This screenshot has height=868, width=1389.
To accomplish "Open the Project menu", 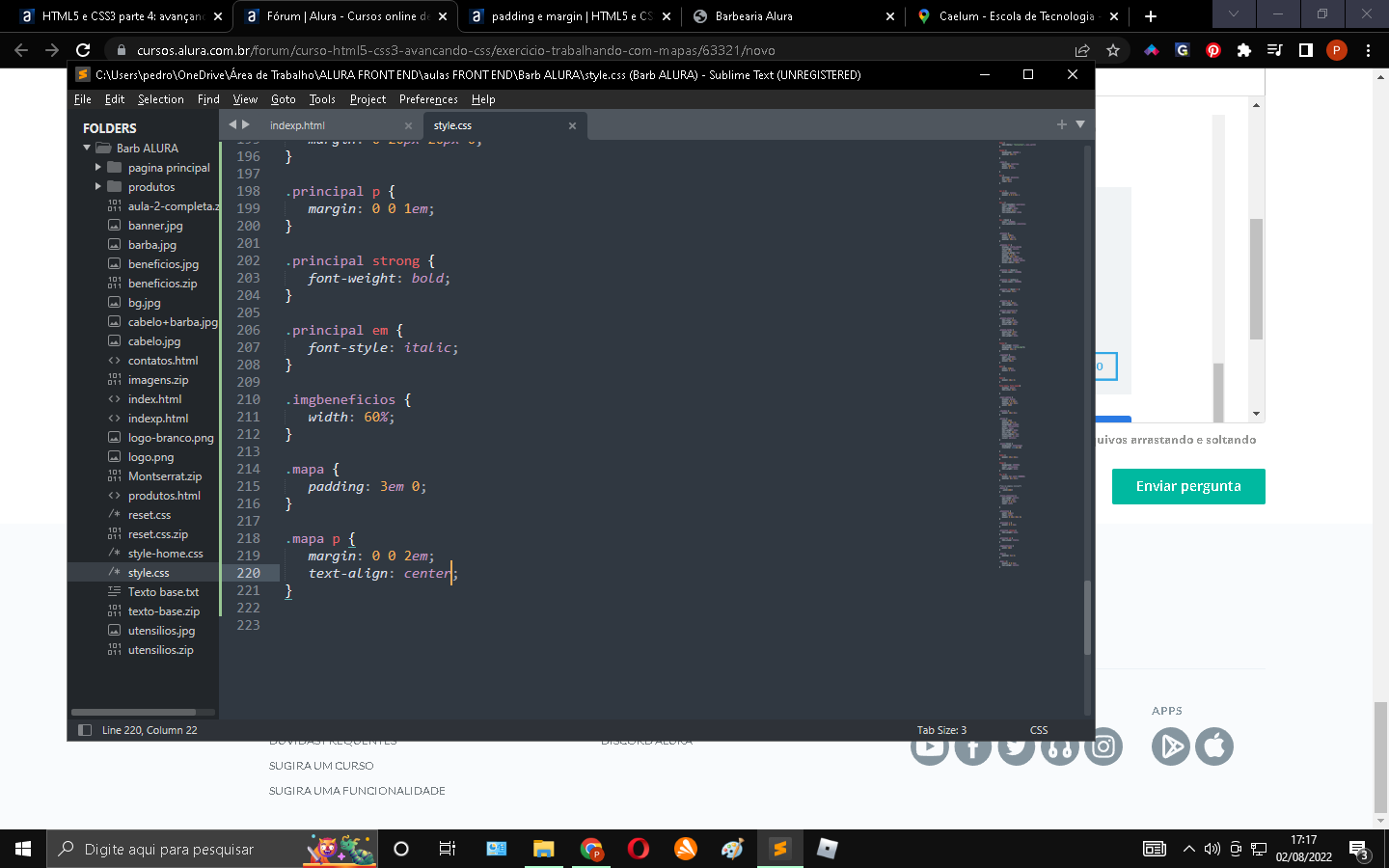I will [368, 99].
